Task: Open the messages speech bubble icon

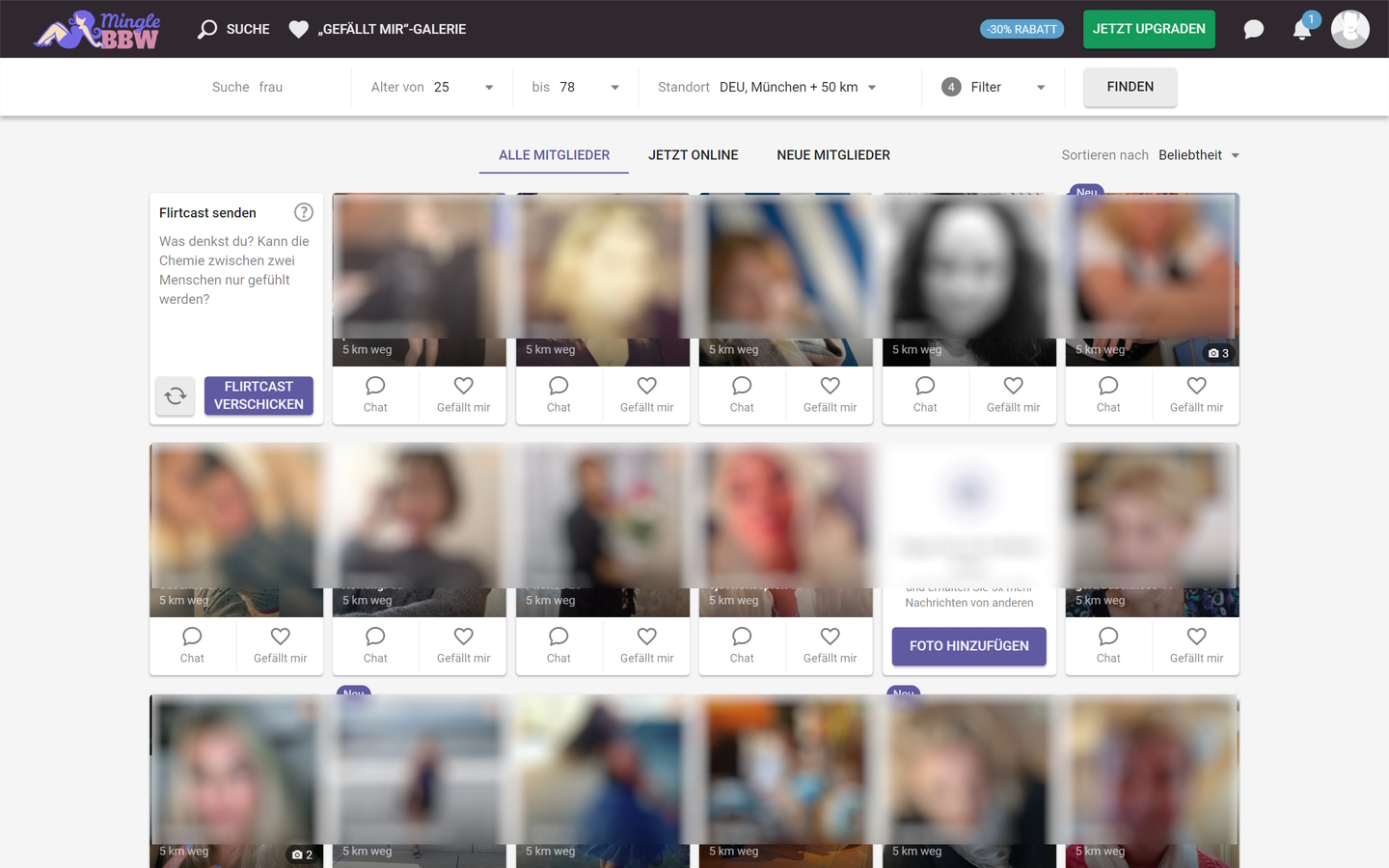Action: pos(1253,30)
